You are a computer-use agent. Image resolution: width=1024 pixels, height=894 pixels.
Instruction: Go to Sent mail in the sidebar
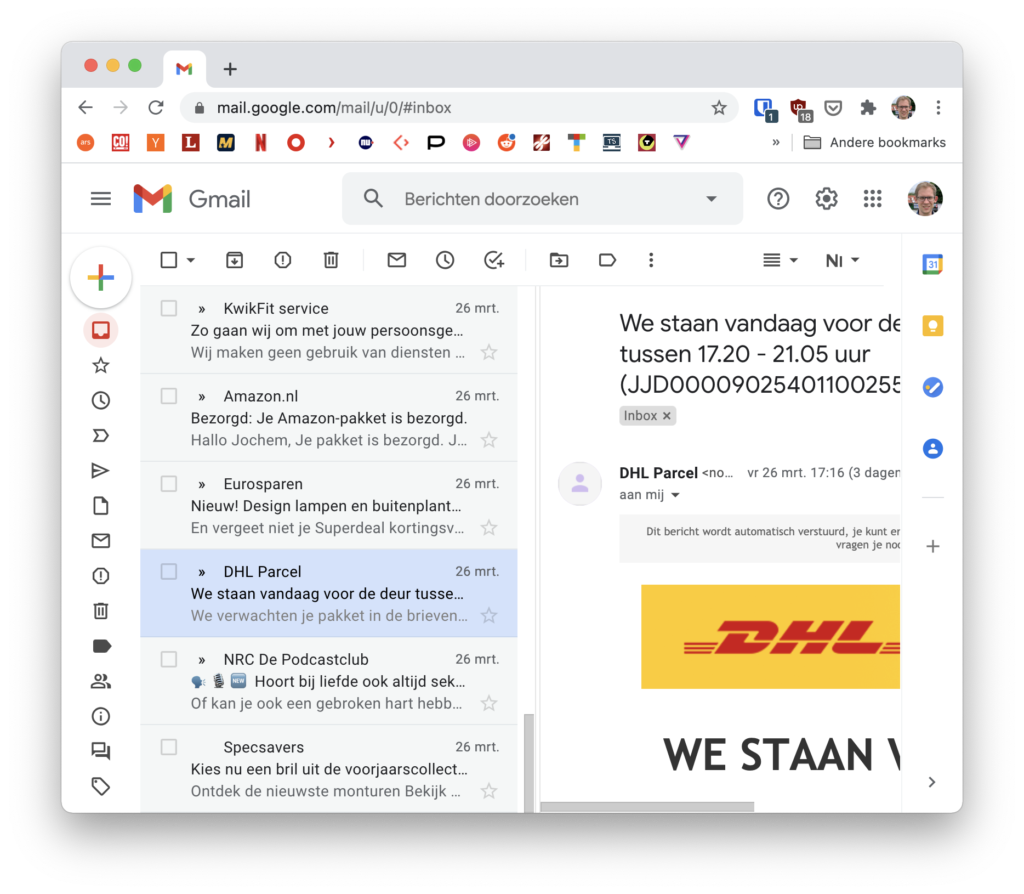[x=101, y=470]
